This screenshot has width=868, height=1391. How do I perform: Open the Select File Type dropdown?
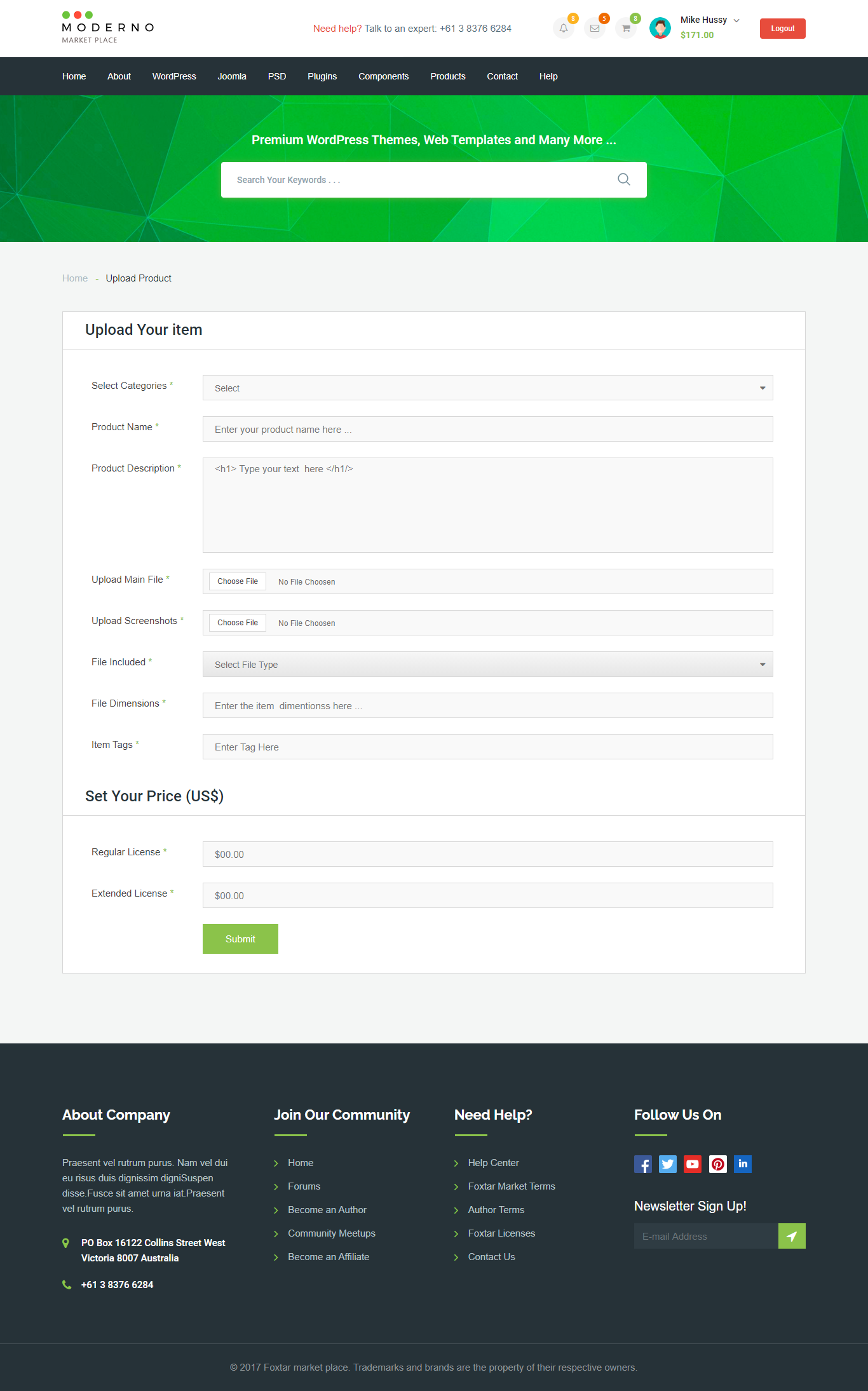pos(488,664)
